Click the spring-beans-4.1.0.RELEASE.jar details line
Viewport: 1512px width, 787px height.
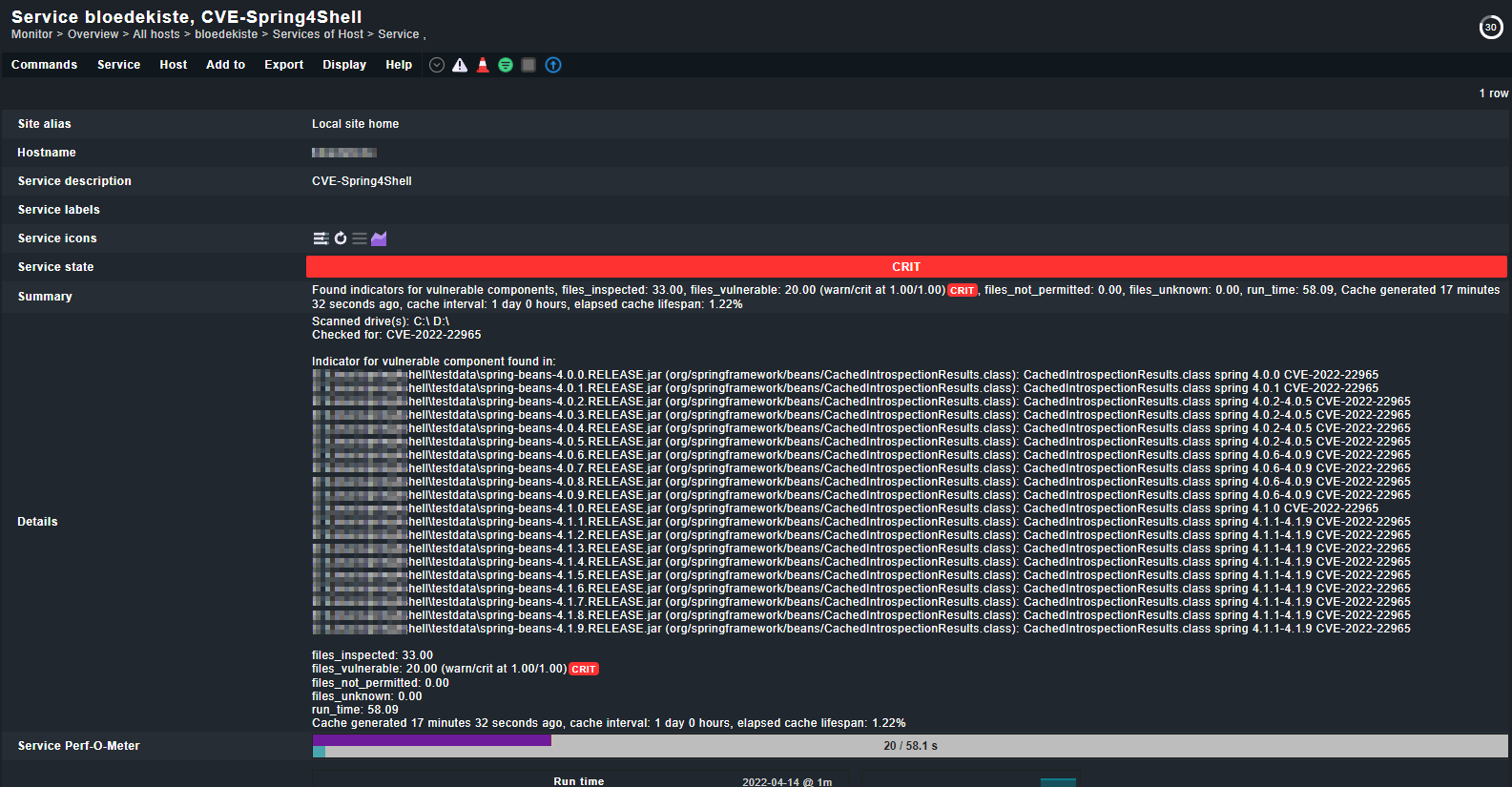click(x=845, y=508)
